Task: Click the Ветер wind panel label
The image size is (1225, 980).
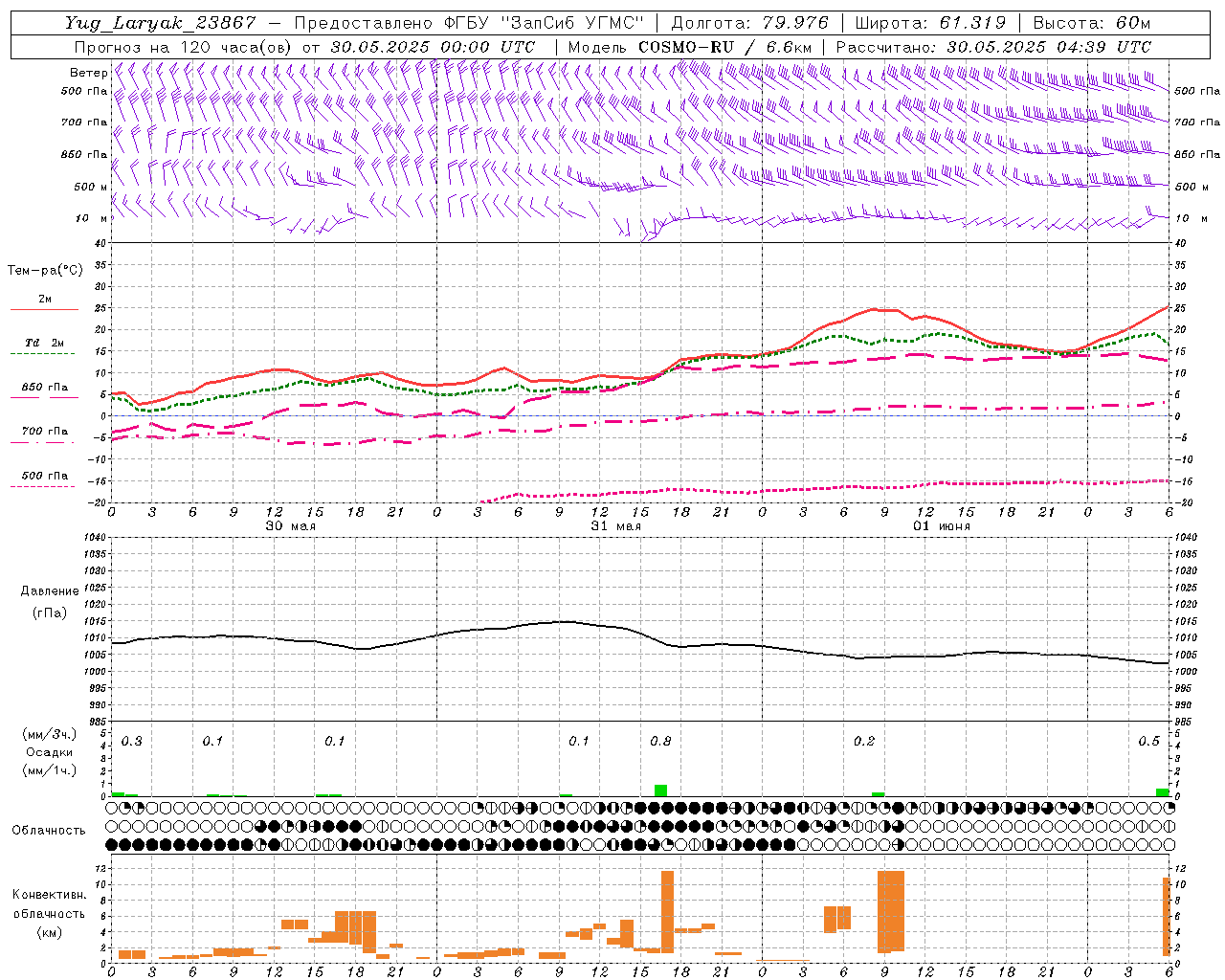Action: pyautogui.click(x=88, y=73)
